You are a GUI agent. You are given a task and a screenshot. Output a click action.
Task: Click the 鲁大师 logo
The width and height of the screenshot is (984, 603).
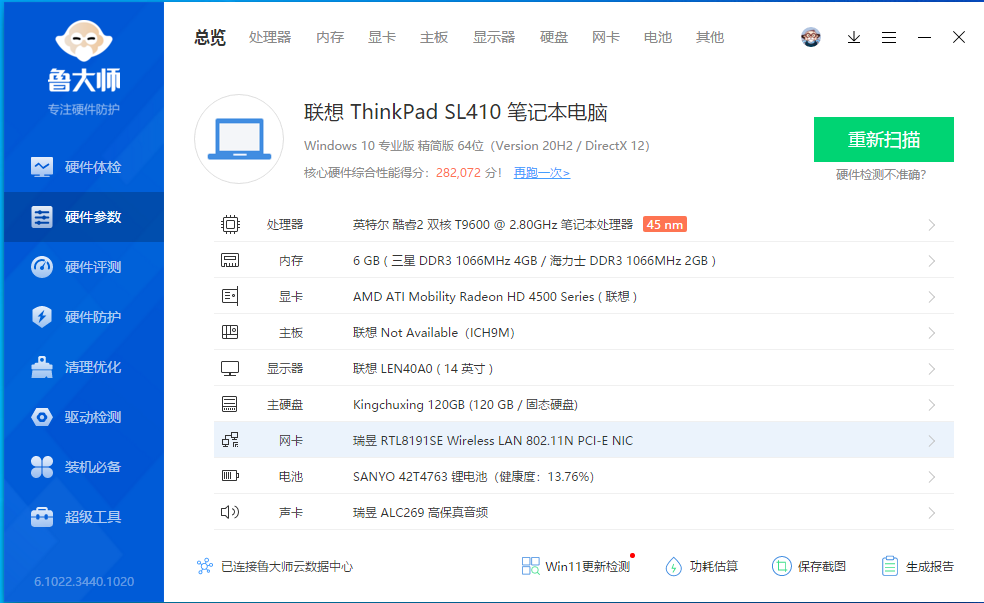(x=84, y=56)
